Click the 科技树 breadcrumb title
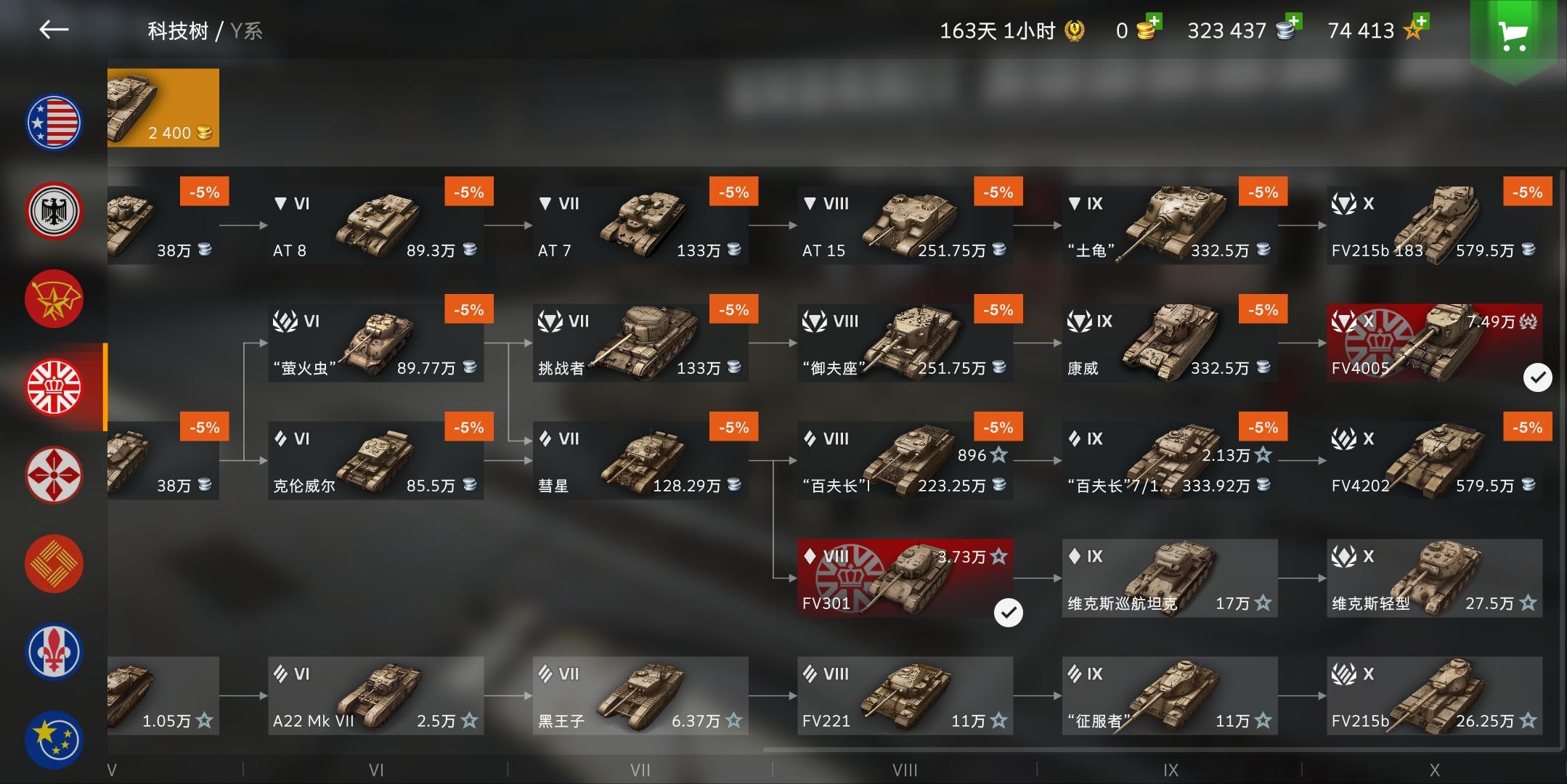Screen dimensions: 1567x784 [x=178, y=30]
